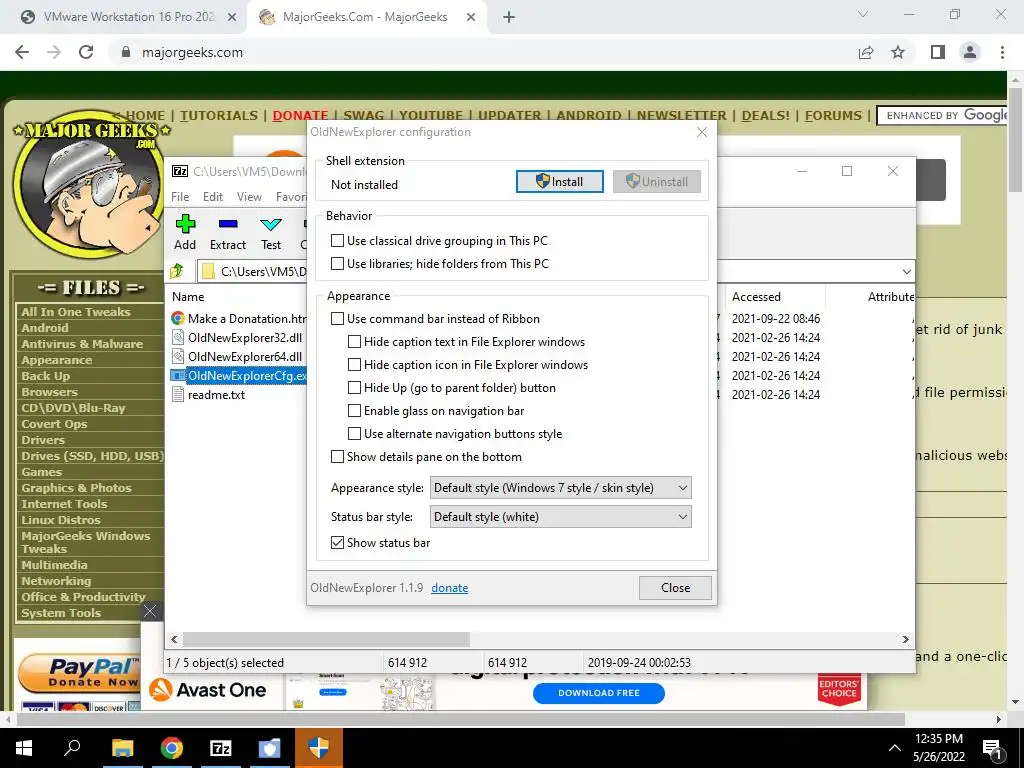This screenshot has height=768, width=1024.
Task: Select readme.txt in 7-Zip list
Action: pos(216,394)
